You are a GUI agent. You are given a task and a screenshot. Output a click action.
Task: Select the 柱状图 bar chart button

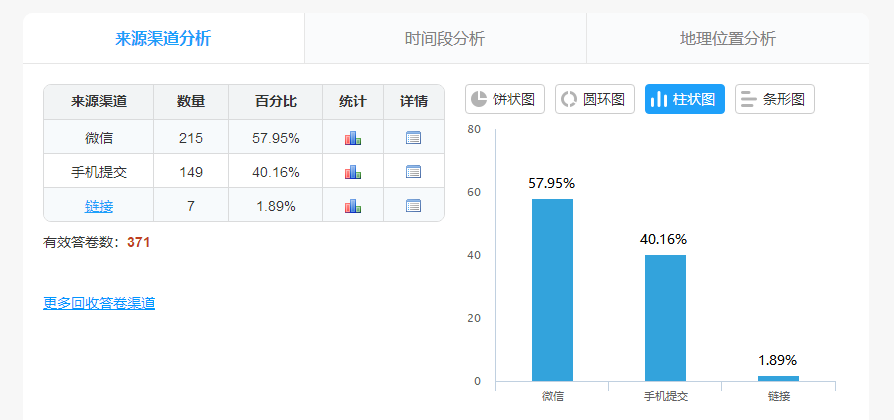685,99
